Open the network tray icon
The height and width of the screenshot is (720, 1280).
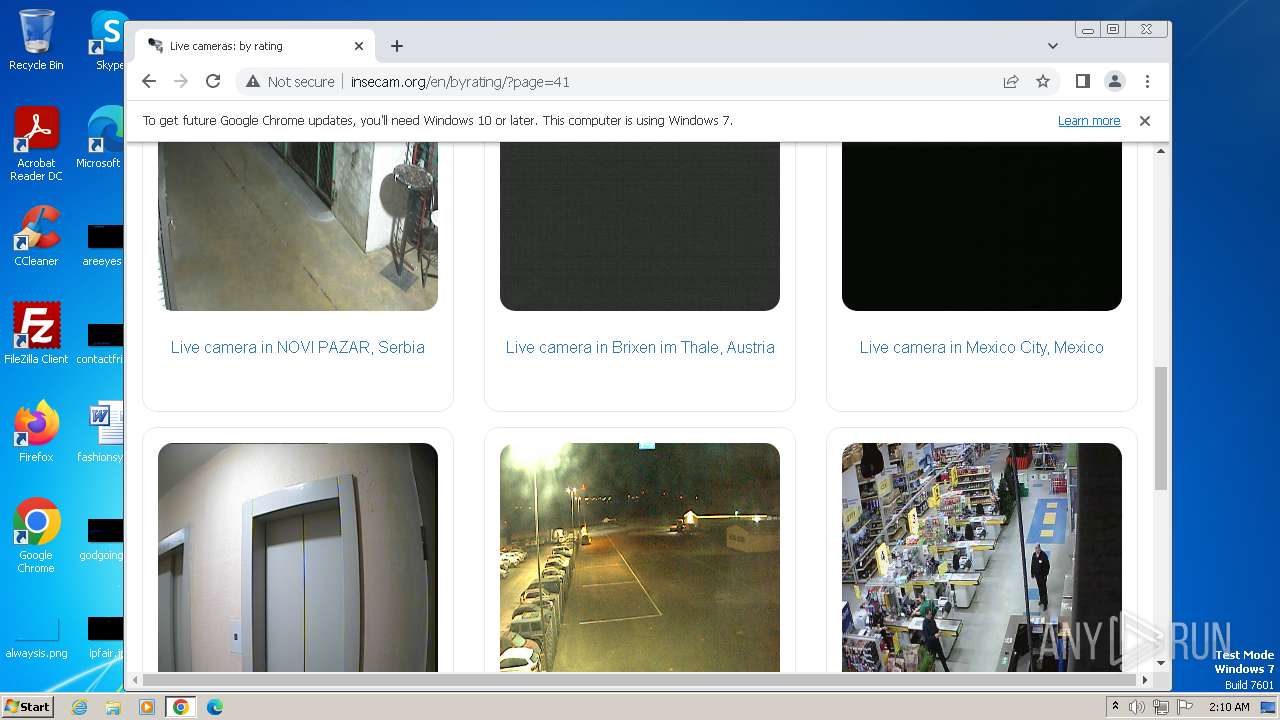tap(1160, 707)
